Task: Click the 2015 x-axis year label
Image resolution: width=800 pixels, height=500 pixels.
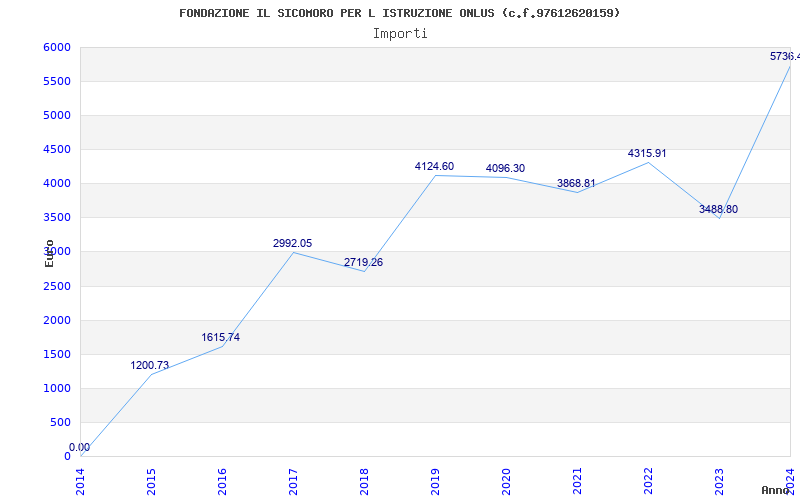Action: coord(151,482)
